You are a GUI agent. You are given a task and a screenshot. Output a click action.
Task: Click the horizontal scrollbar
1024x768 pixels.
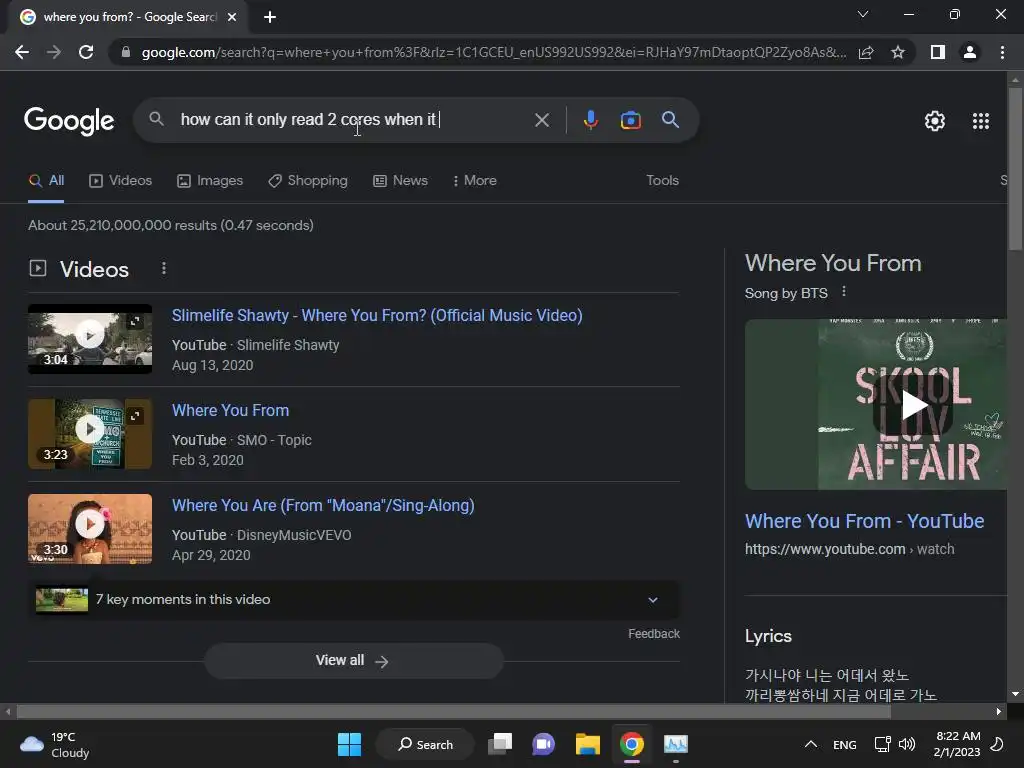[454, 711]
